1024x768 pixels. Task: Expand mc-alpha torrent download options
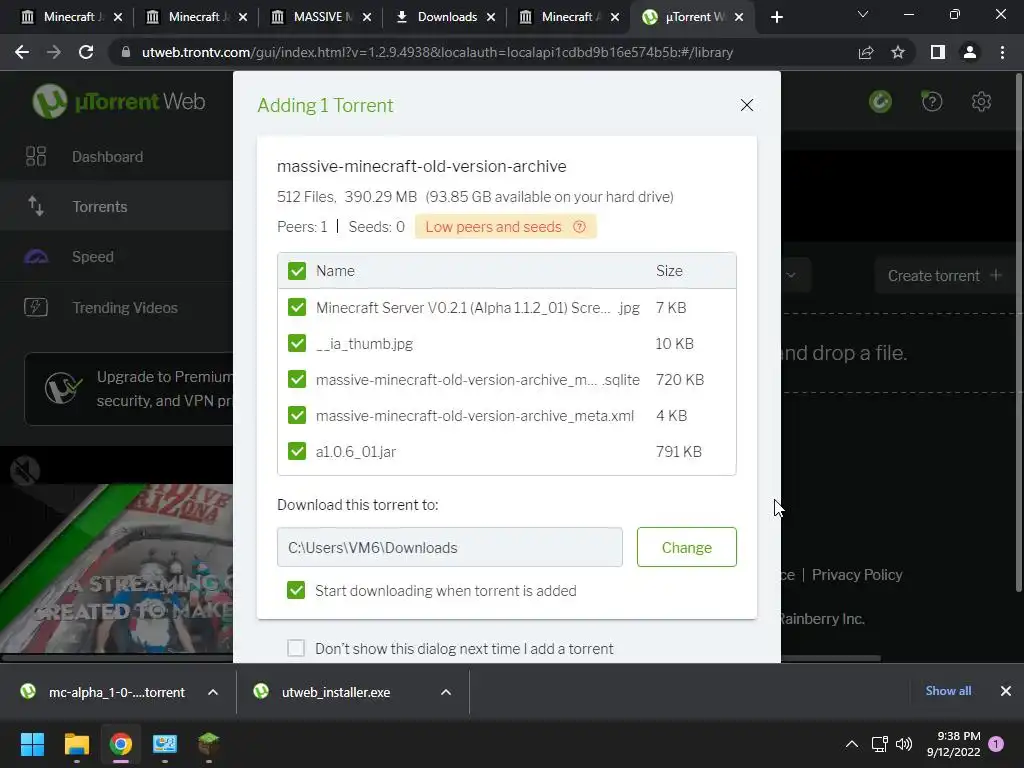point(213,692)
